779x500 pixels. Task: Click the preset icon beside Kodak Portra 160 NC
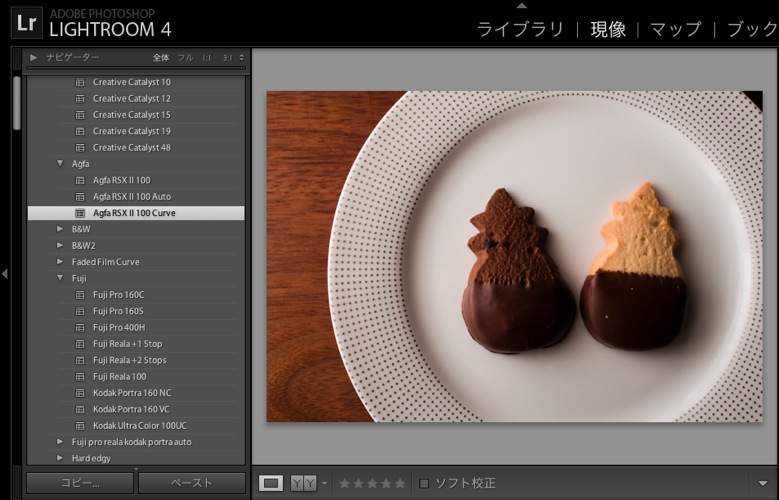[x=79, y=394]
